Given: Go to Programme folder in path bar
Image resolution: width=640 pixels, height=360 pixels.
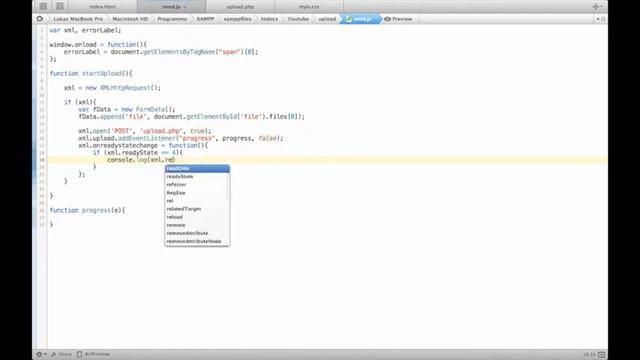Looking at the screenshot, I should pyautogui.click(x=172, y=19).
